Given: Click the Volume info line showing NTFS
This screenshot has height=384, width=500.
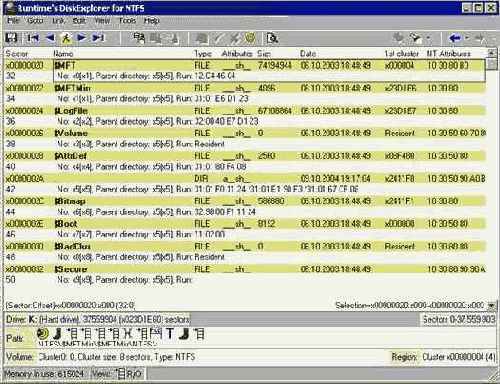Looking at the screenshot, I should coord(117,357).
